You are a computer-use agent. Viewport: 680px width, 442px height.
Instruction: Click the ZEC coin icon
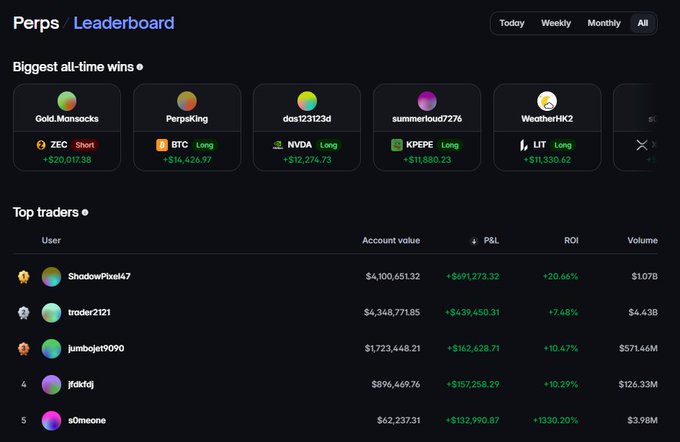(41, 145)
